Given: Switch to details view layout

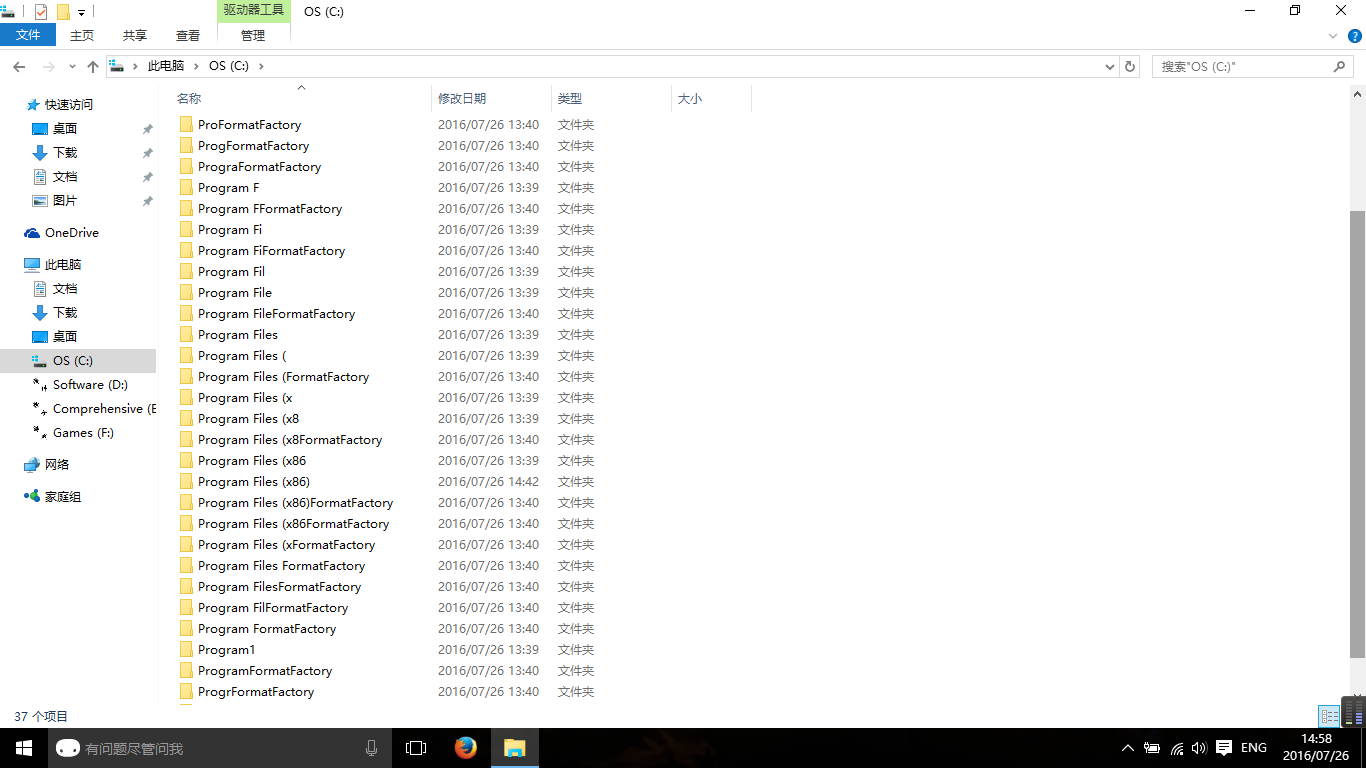Looking at the screenshot, I should click(x=1329, y=716).
